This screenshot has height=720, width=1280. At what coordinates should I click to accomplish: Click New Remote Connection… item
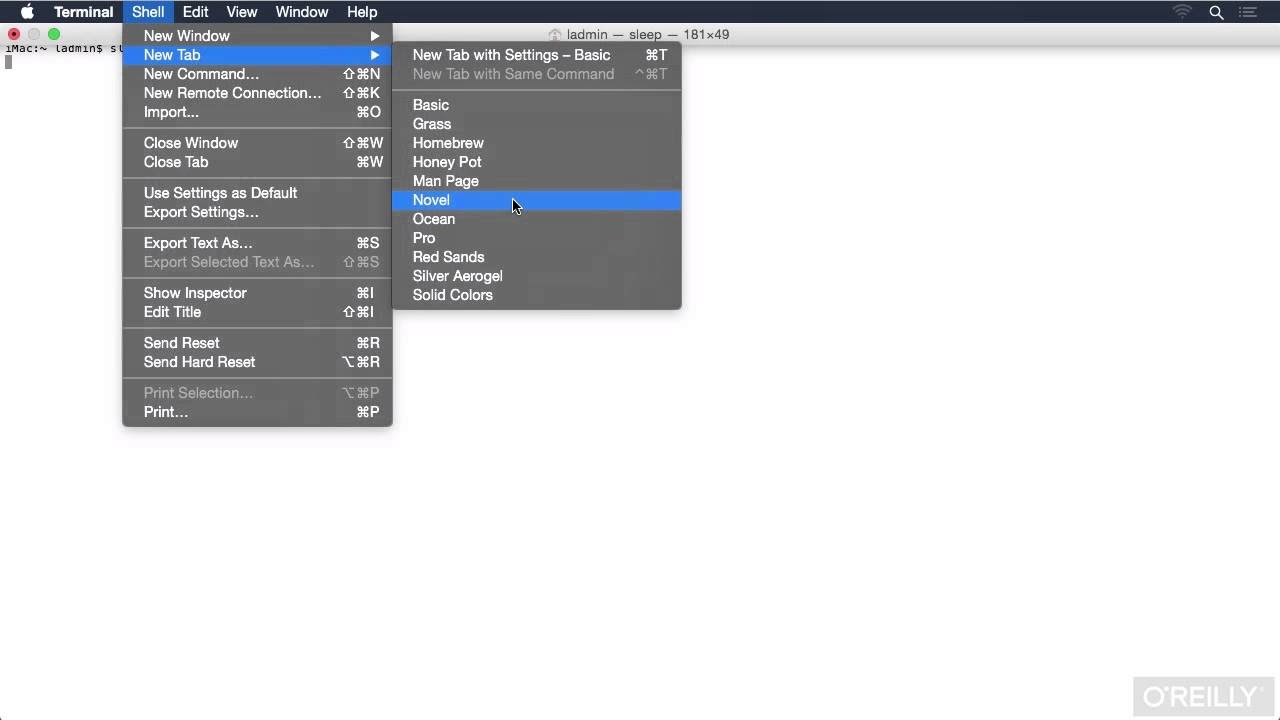(232, 93)
